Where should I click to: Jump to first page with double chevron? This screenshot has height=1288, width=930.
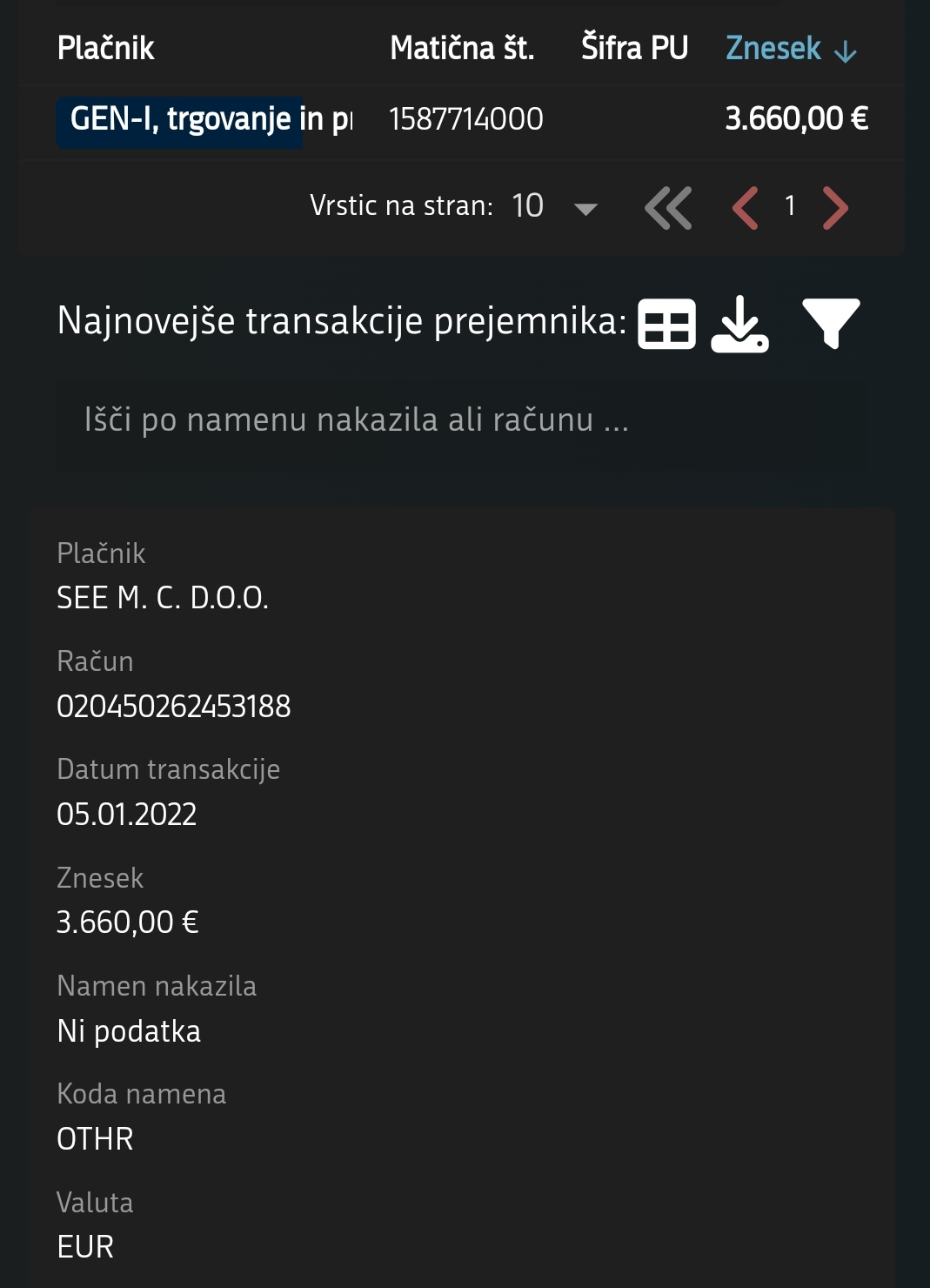(x=668, y=208)
